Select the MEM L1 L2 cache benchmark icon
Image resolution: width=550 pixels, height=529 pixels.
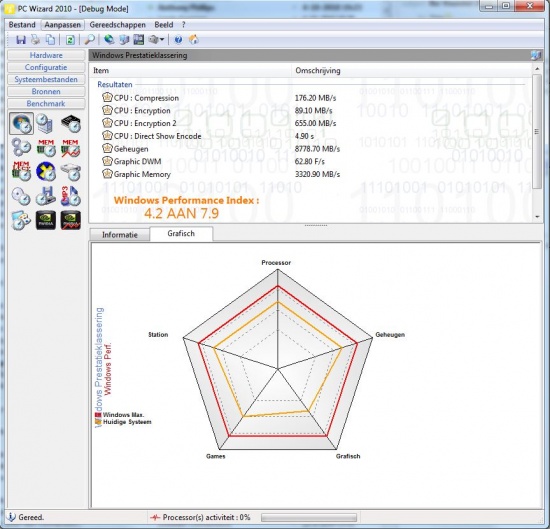tap(21, 171)
